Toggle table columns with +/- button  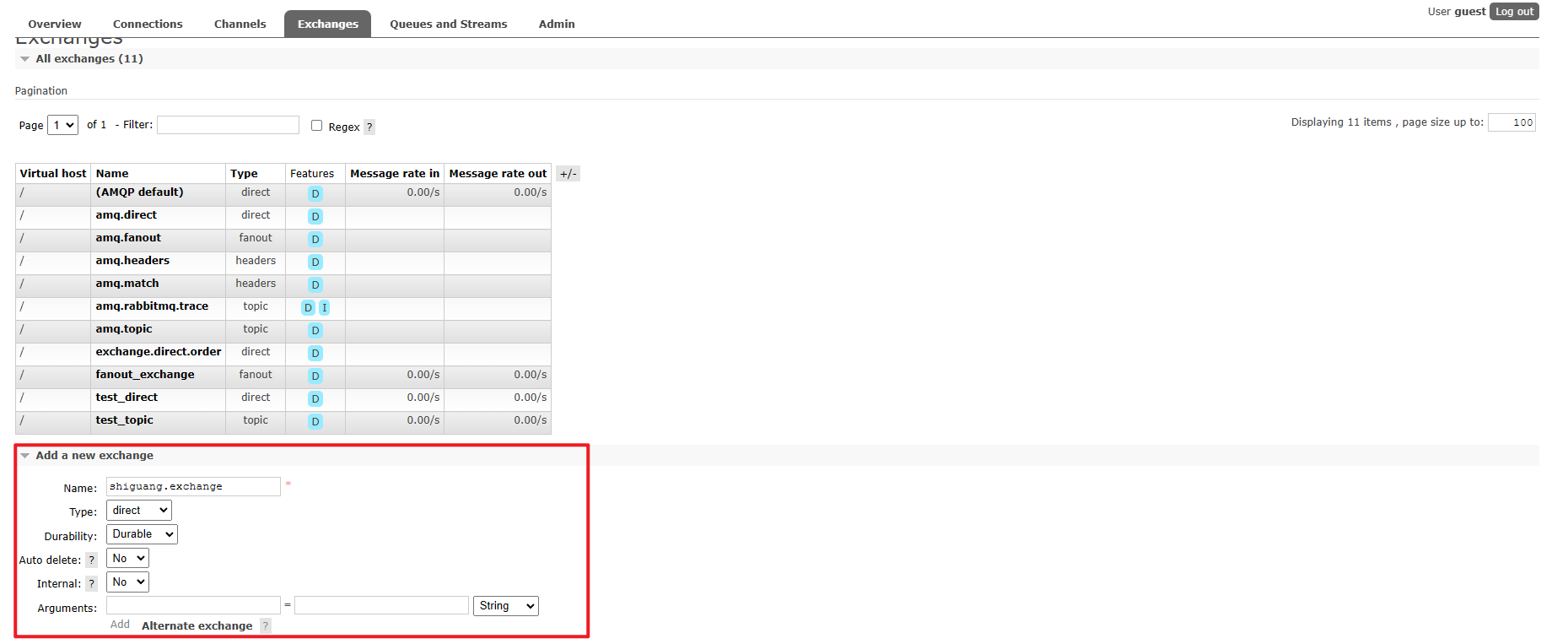click(x=568, y=174)
